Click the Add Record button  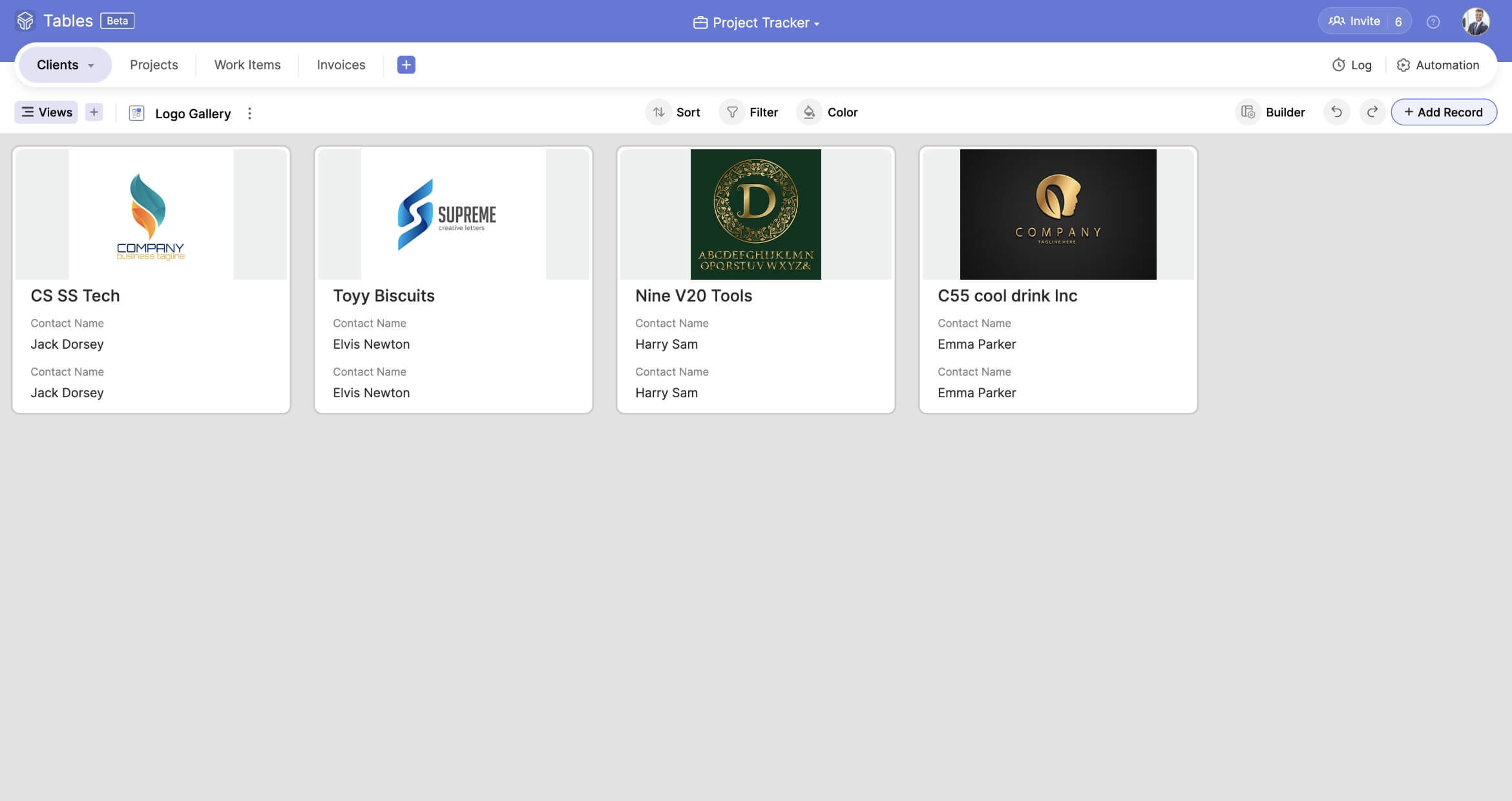click(1444, 112)
